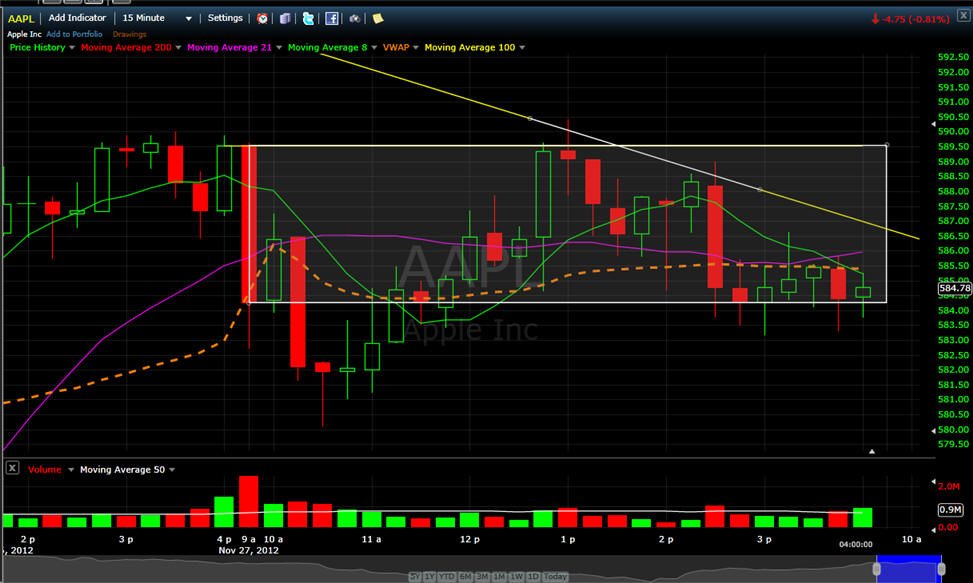Open chart Settings
The image size is (973, 583).
pos(225,18)
